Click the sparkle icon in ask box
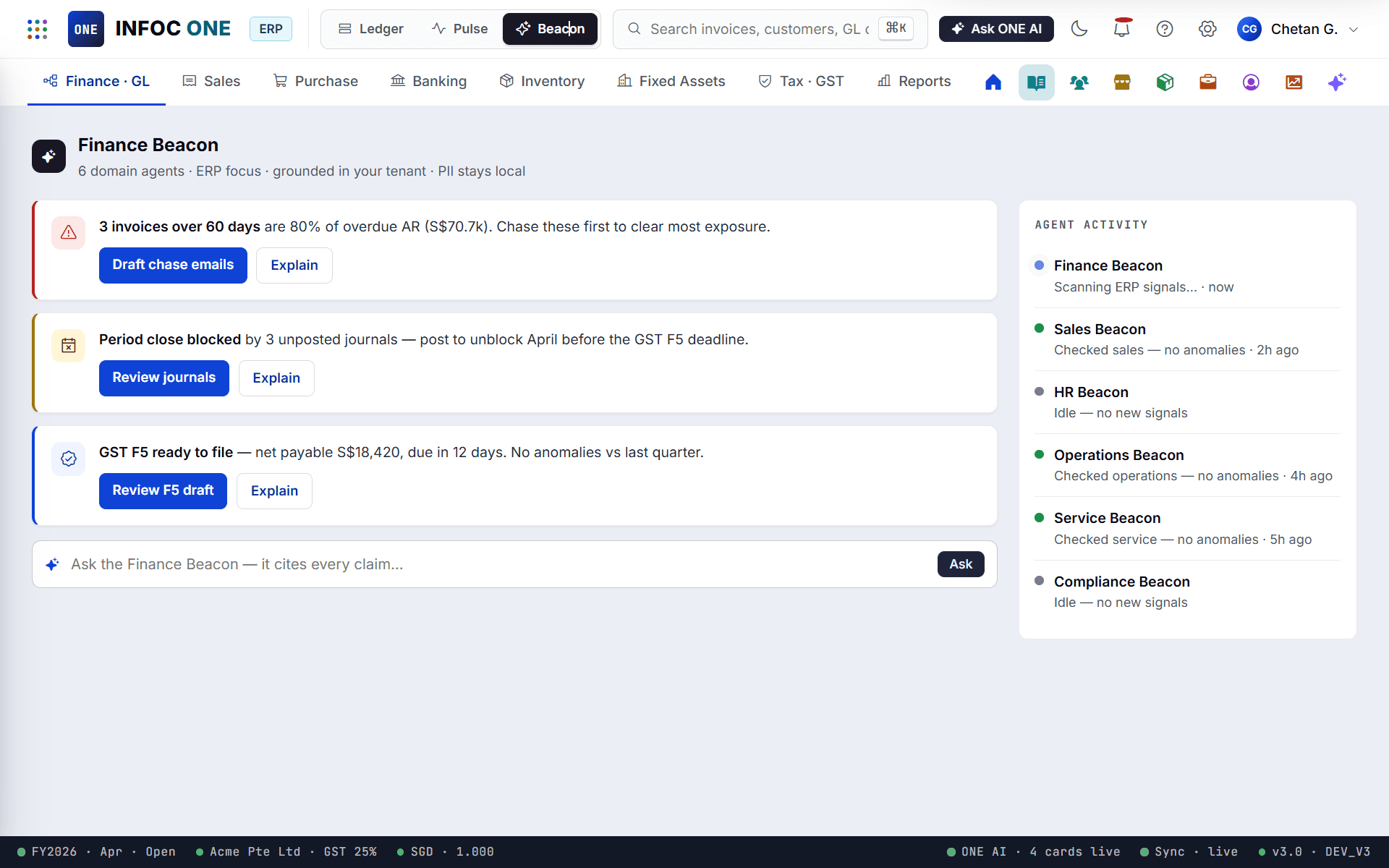The height and width of the screenshot is (868, 1389). pos(53,564)
